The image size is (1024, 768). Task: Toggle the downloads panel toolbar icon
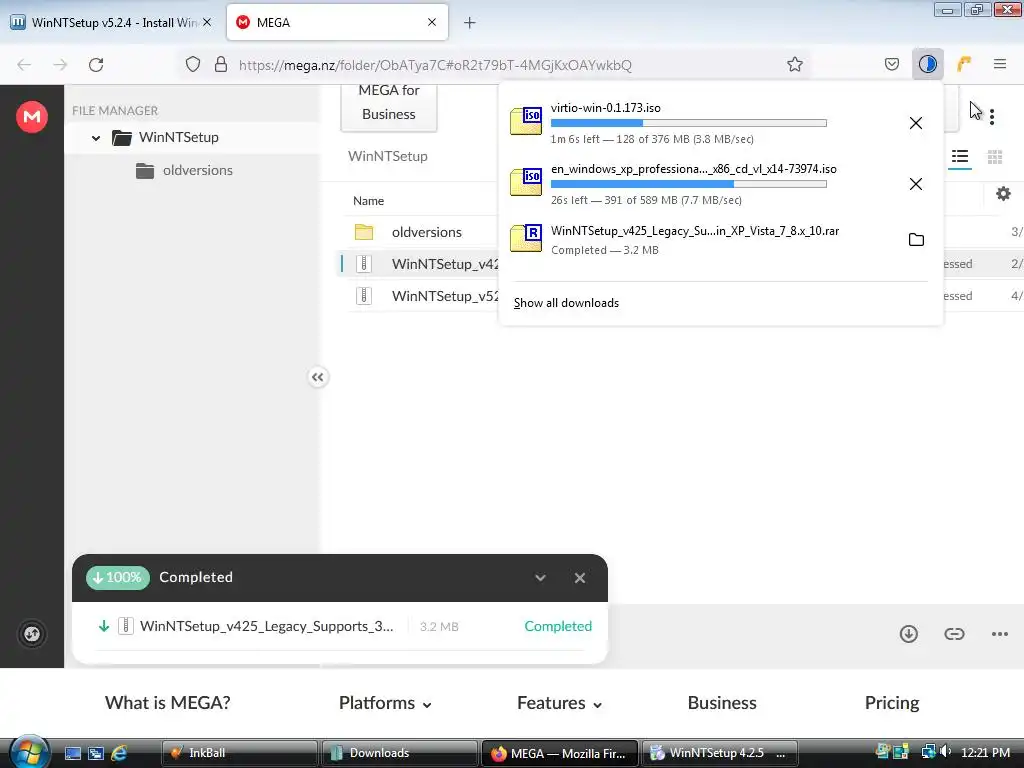click(x=927, y=64)
